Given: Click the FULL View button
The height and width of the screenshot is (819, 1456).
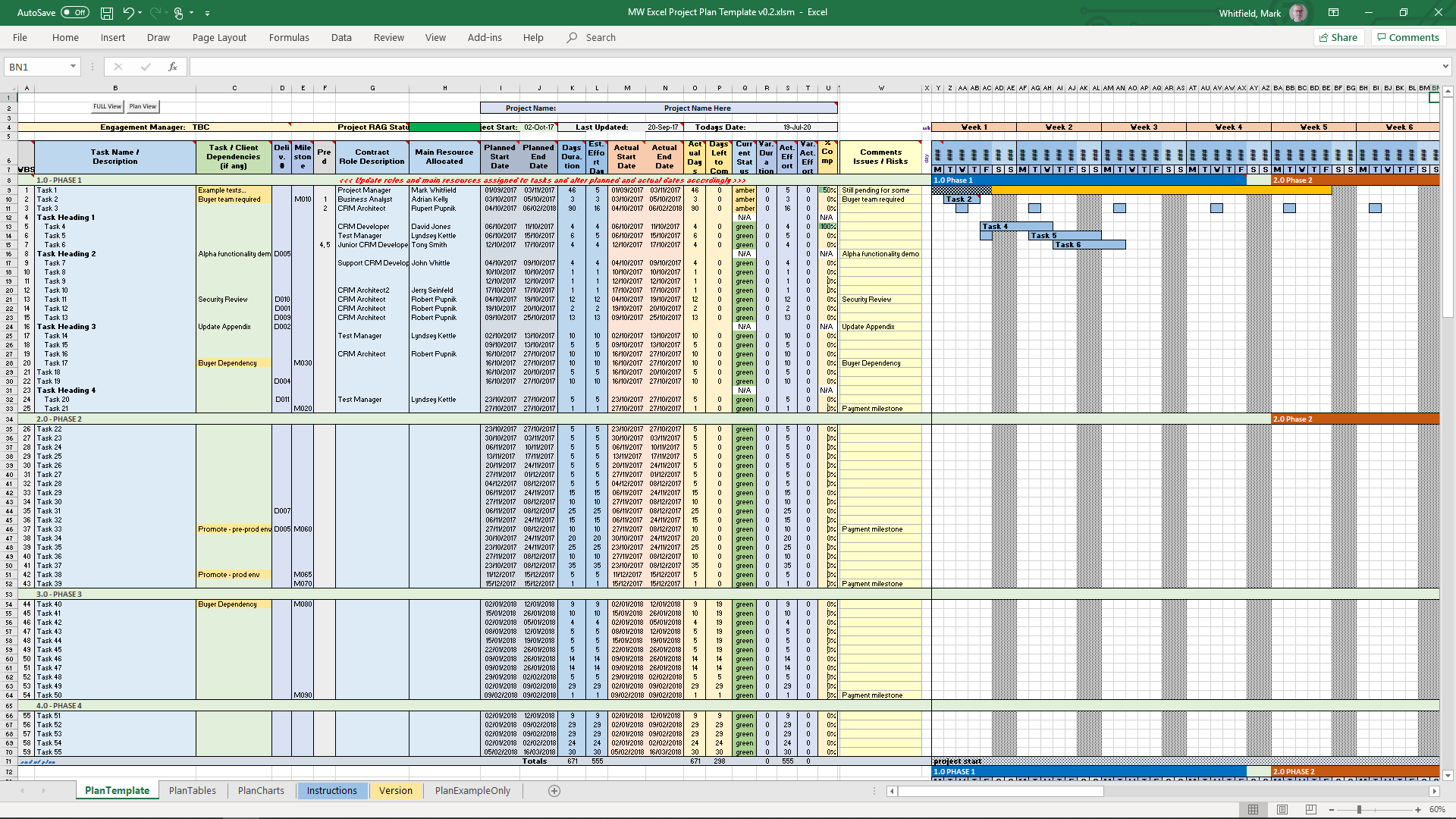Looking at the screenshot, I should pyautogui.click(x=107, y=107).
